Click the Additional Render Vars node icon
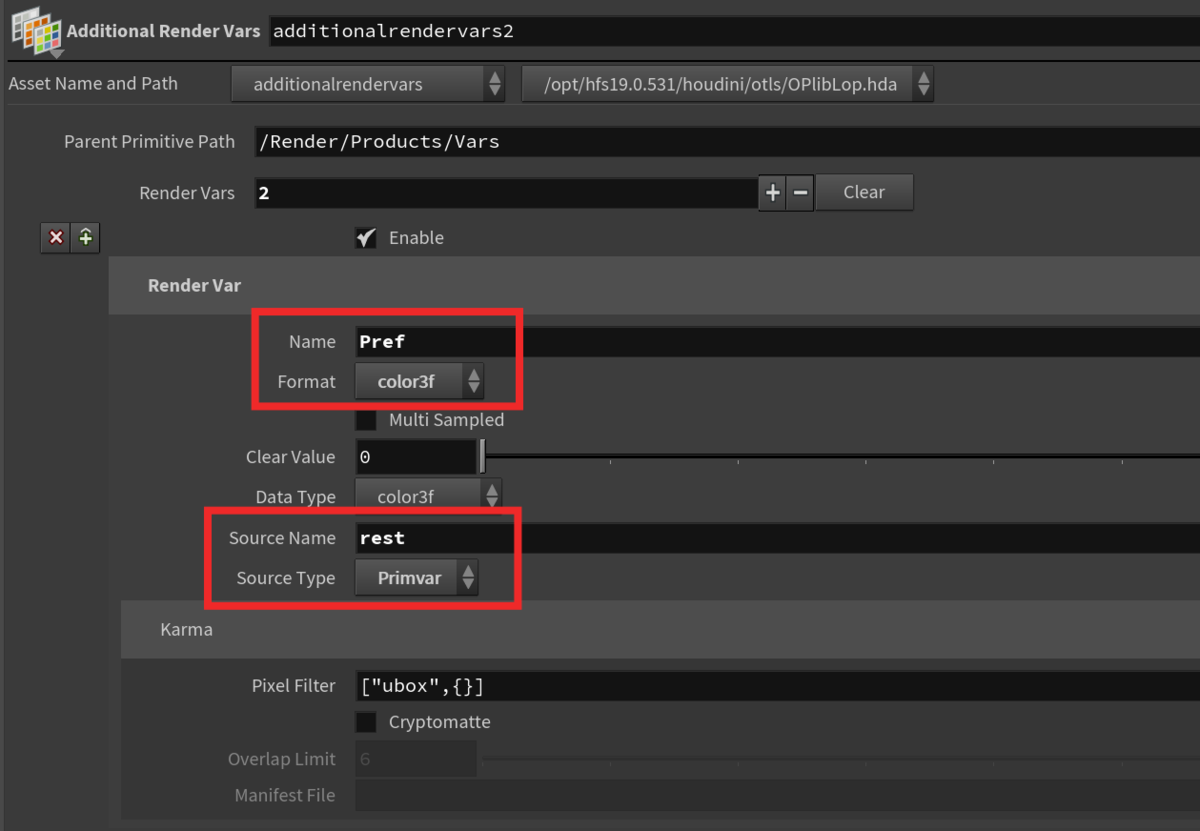1200x831 pixels. click(35, 30)
